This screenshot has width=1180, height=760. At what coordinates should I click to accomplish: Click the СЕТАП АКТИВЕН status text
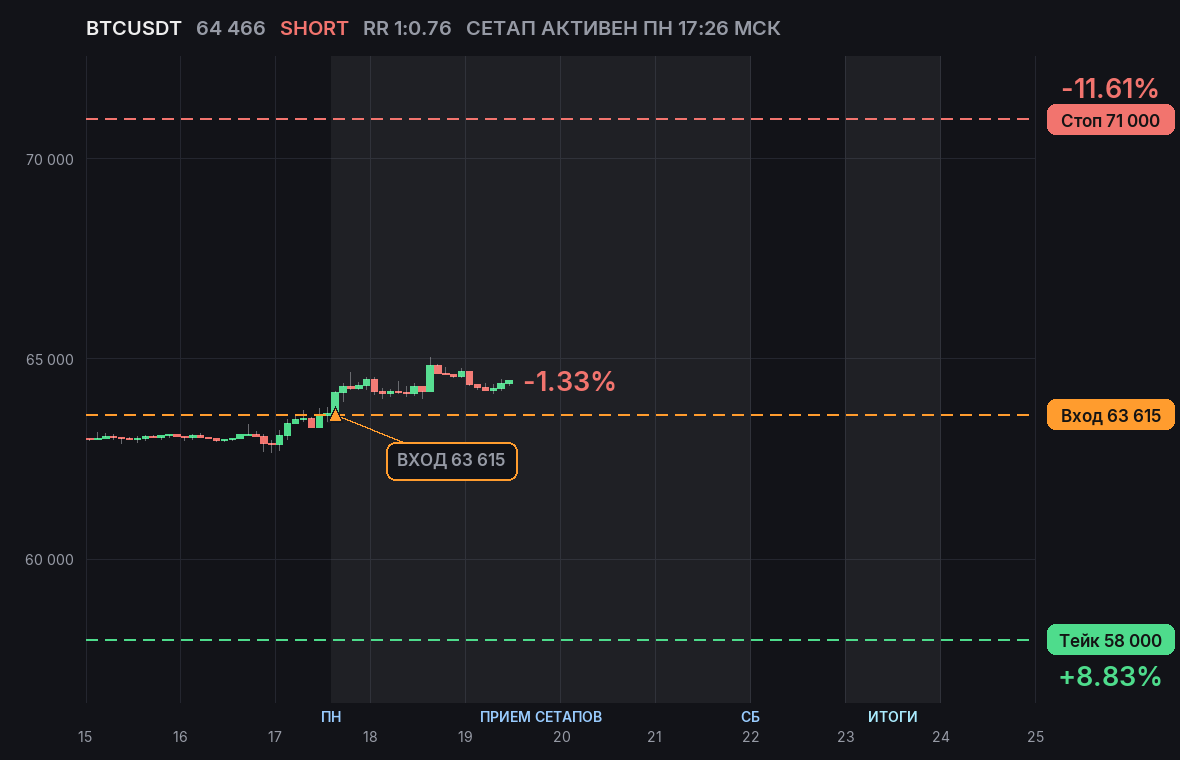(x=552, y=29)
